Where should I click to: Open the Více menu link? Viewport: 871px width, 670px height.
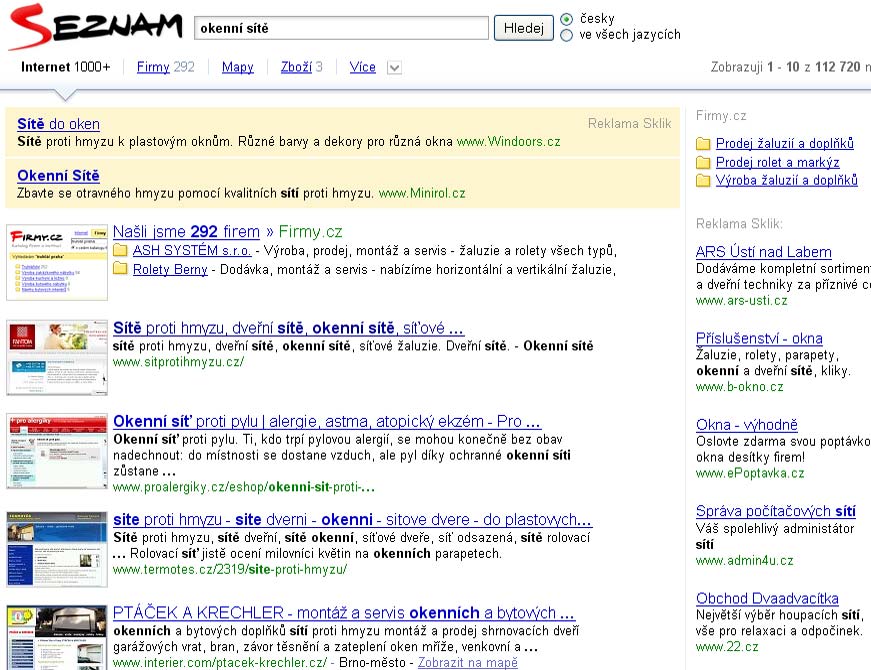[362, 67]
